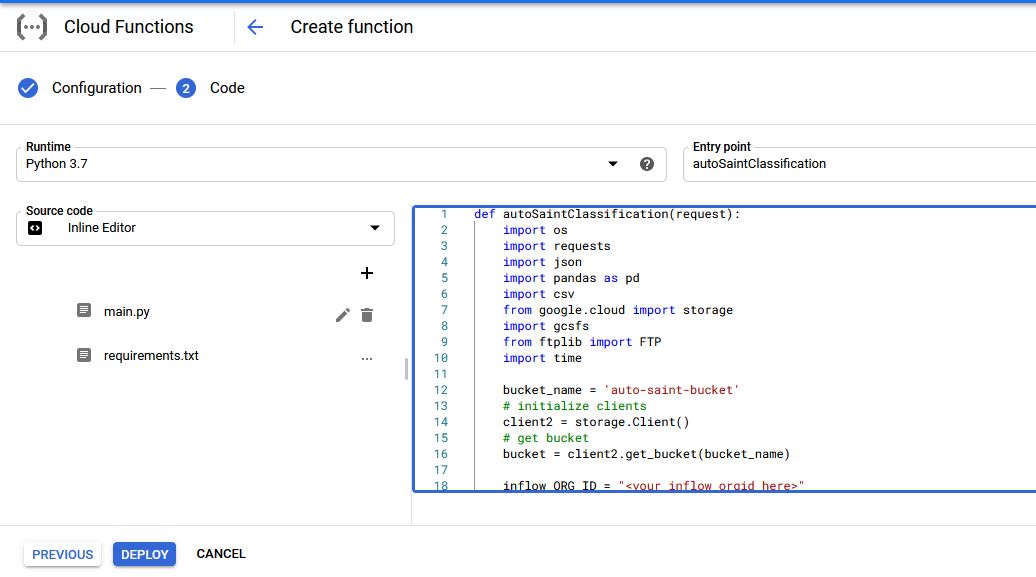Click code line 1 def autoSaintClassification
Screen dimensions: 1036x577
click(607, 214)
